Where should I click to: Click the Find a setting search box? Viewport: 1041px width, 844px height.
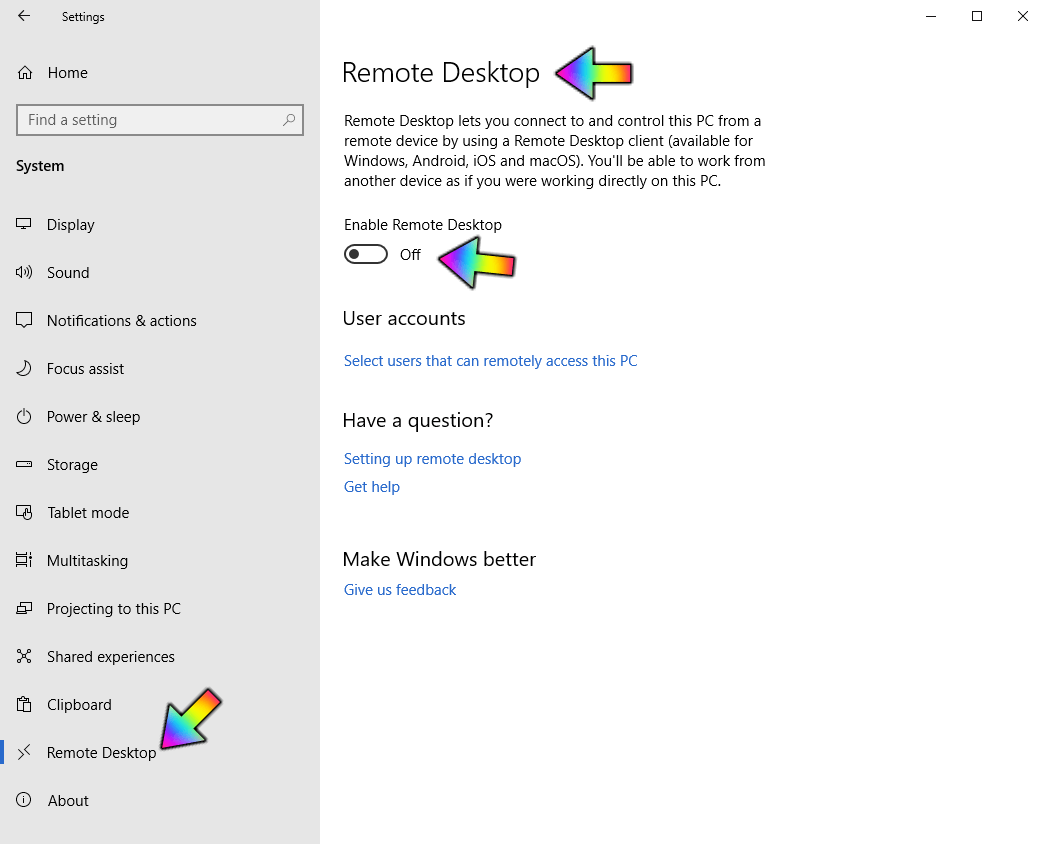coord(160,120)
